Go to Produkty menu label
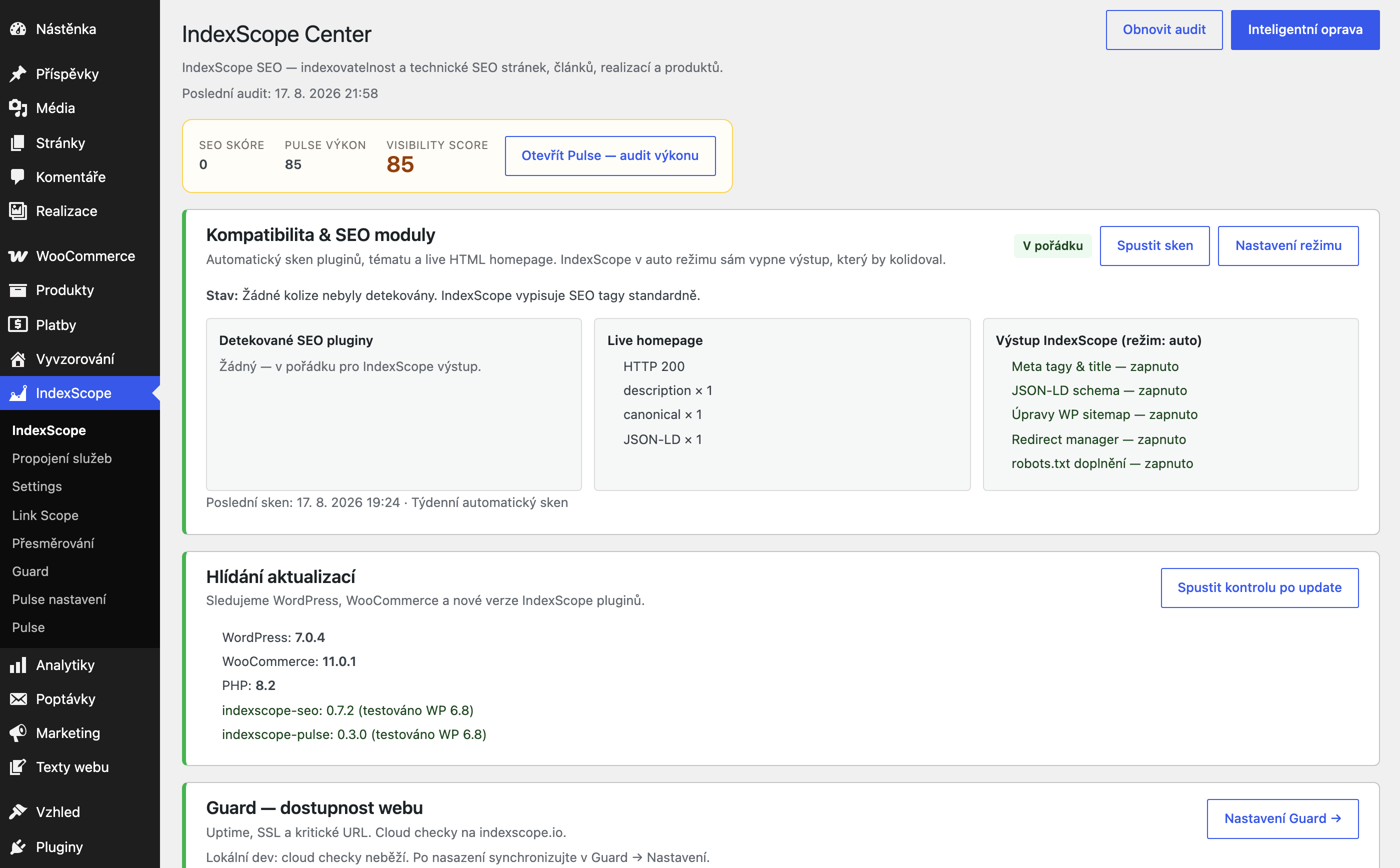Image resolution: width=1400 pixels, height=868 pixels. point(65,290)
